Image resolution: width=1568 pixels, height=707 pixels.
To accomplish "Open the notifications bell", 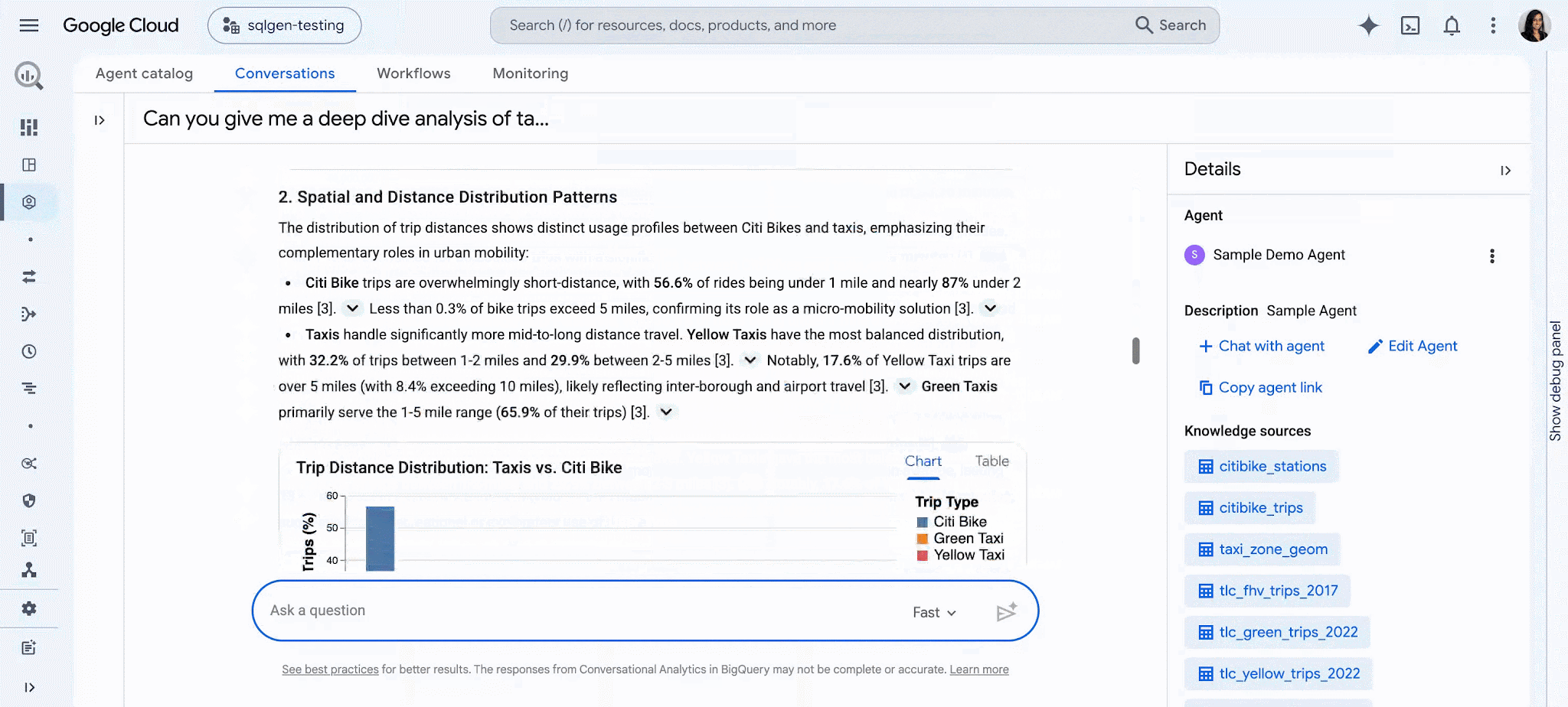I will click(x=1452, y=25).
